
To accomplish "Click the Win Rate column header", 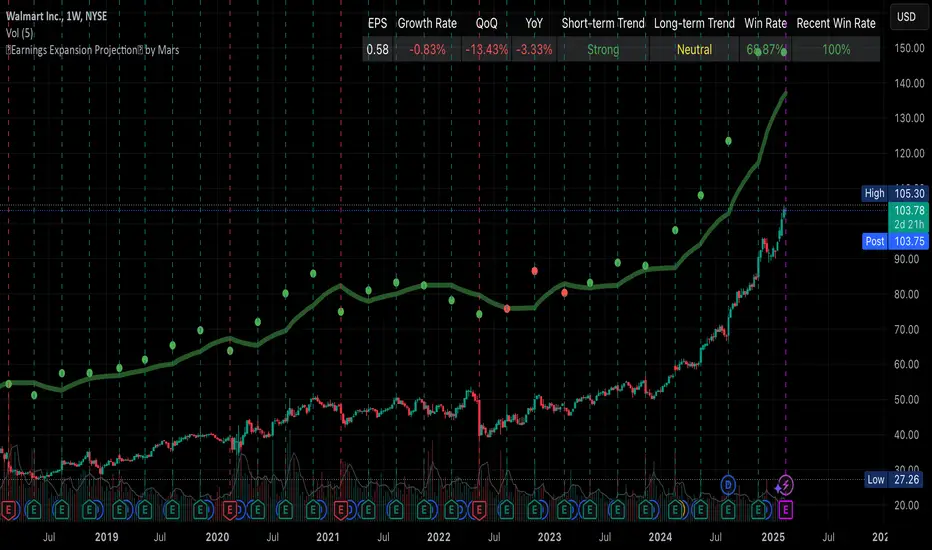I will (765, 23).
